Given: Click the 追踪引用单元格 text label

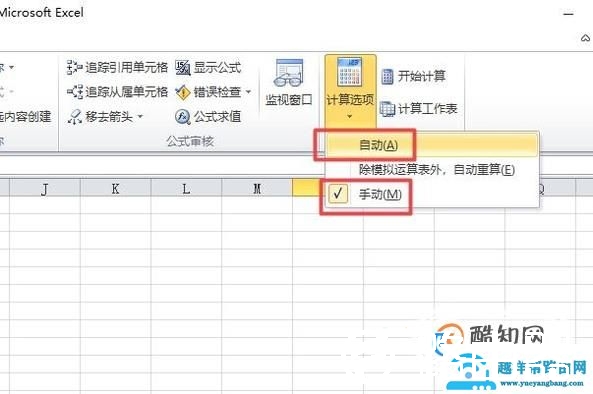Looking at the screenshot, I should (126, 67).
